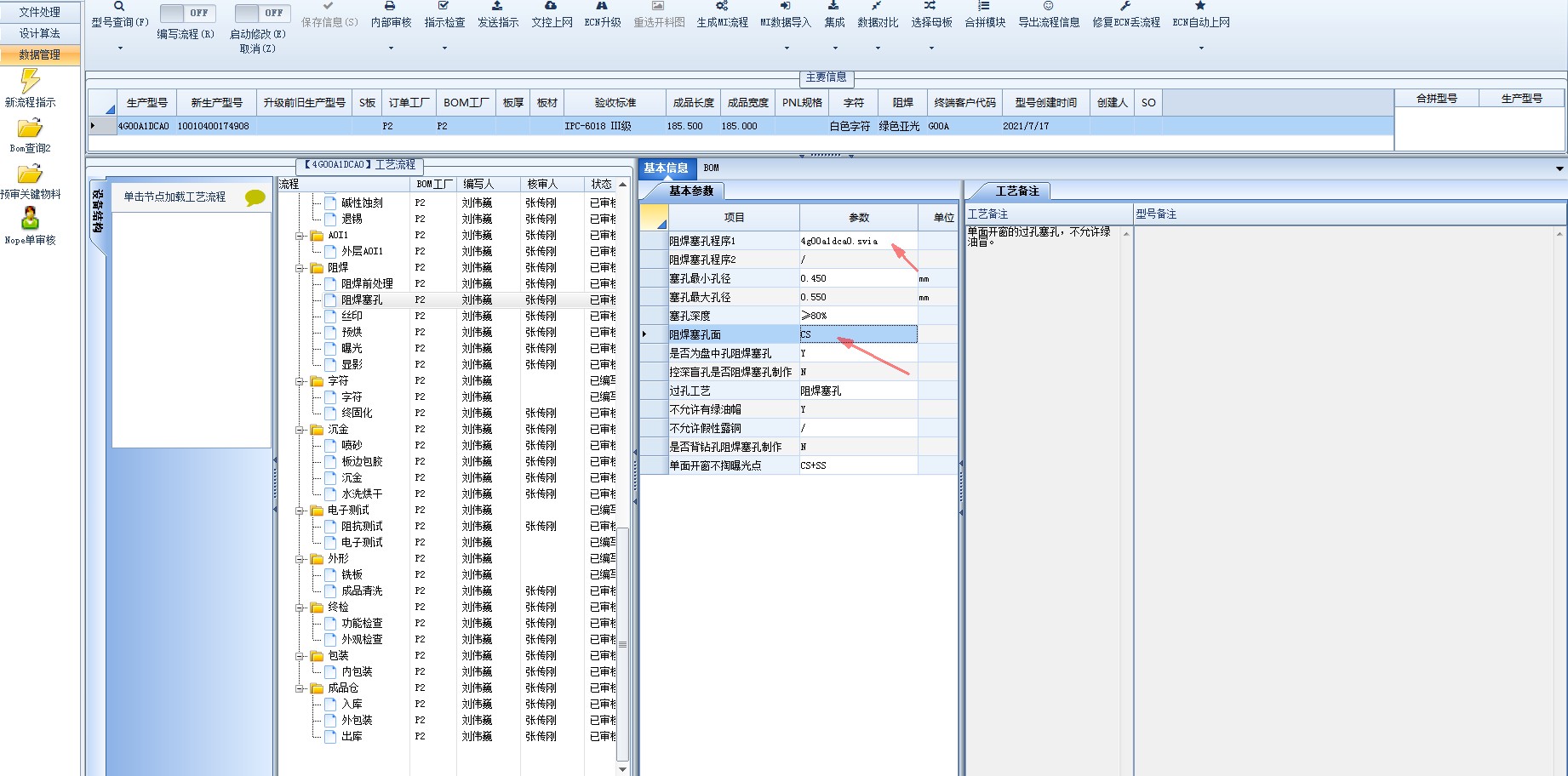Viewport: 1568px width, 776px height.
Task: Open 文件处理 side menu
Action: (x=40, y=12)
